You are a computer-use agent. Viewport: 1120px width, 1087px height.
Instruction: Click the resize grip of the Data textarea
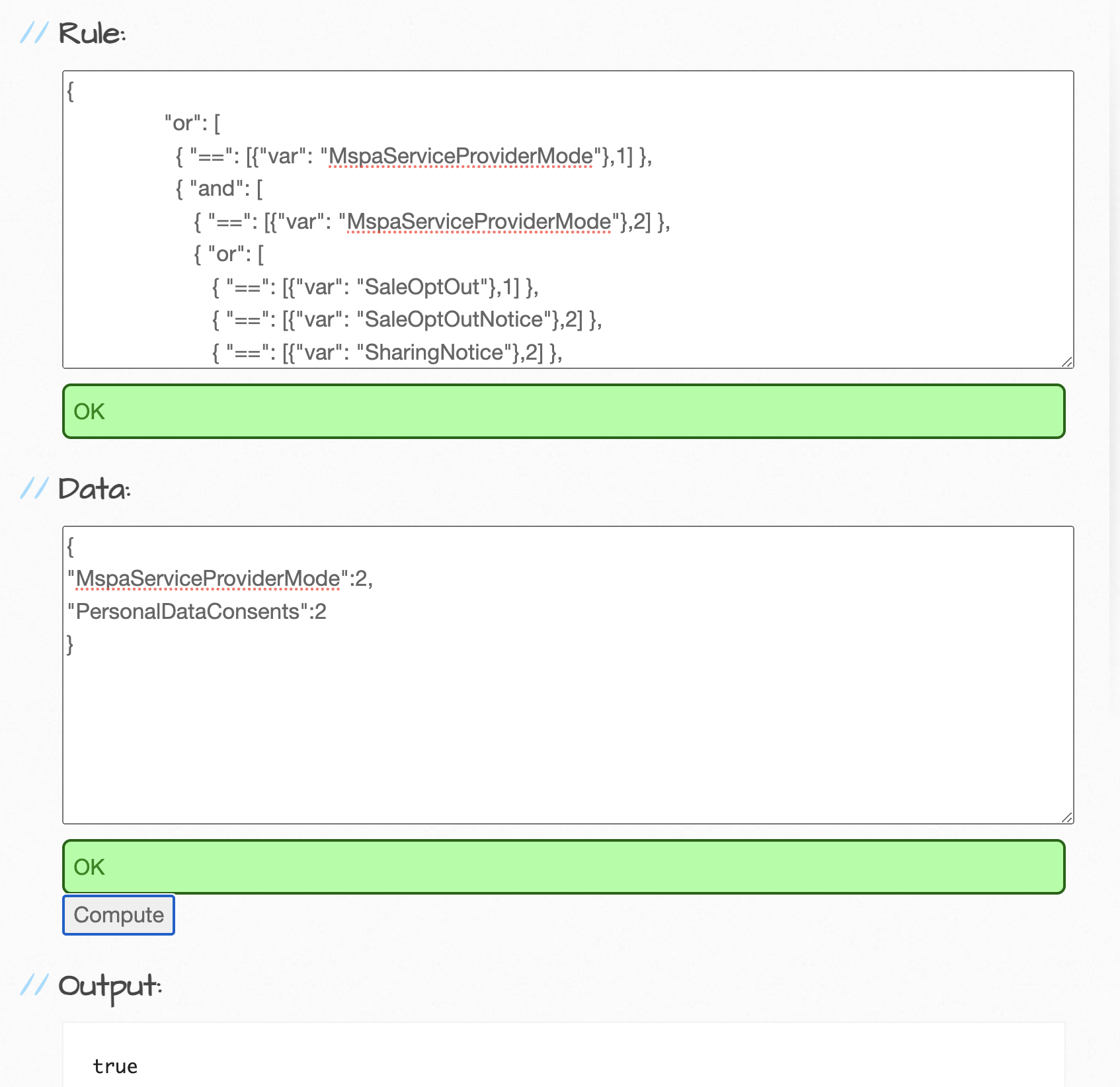click(x=1068, y=818)
